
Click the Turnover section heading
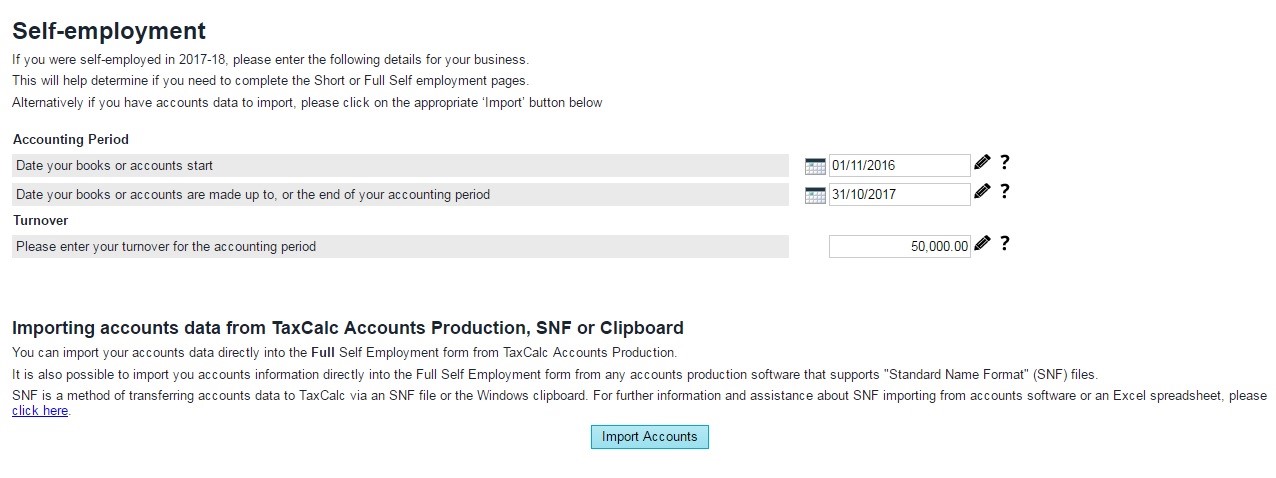[41, 220]
